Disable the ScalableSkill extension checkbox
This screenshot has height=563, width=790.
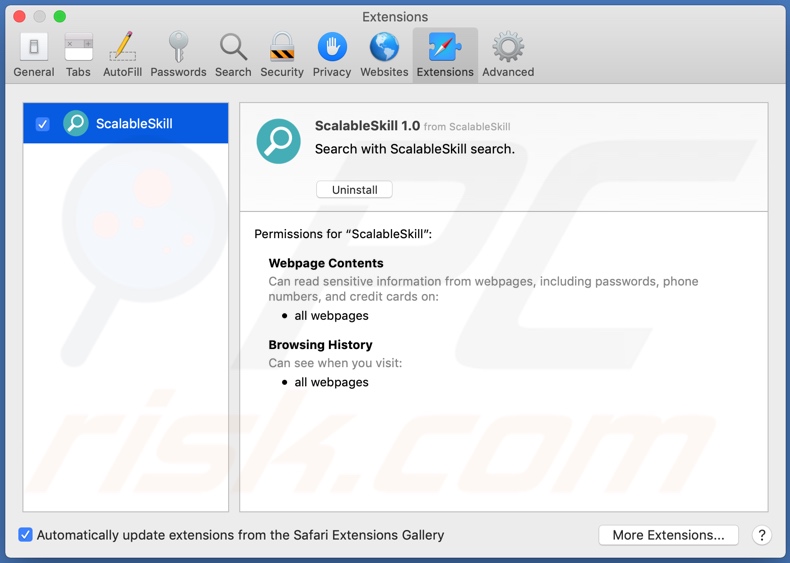(43, 123)
